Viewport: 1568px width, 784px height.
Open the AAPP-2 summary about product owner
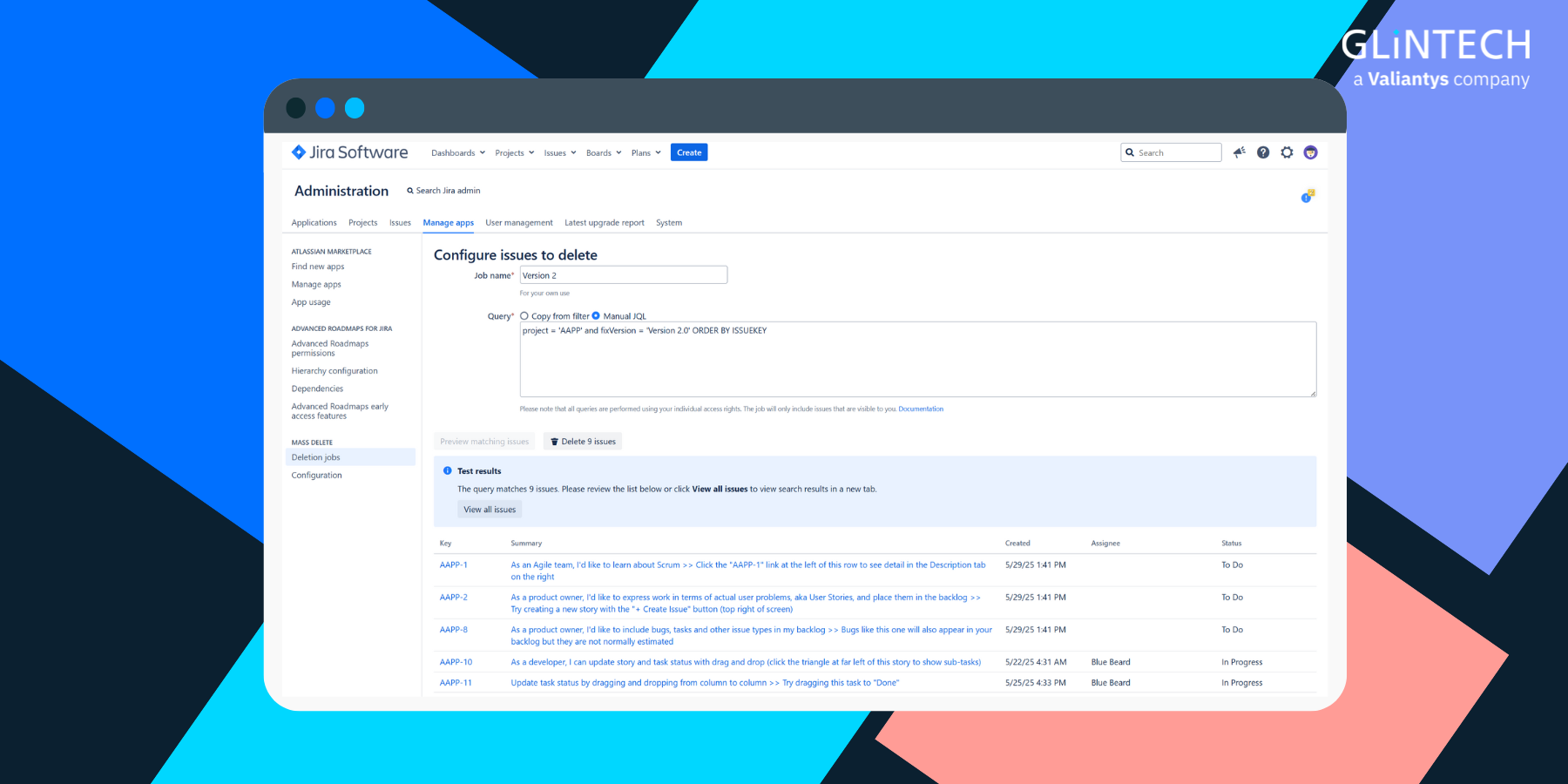(x=746, y=603)
